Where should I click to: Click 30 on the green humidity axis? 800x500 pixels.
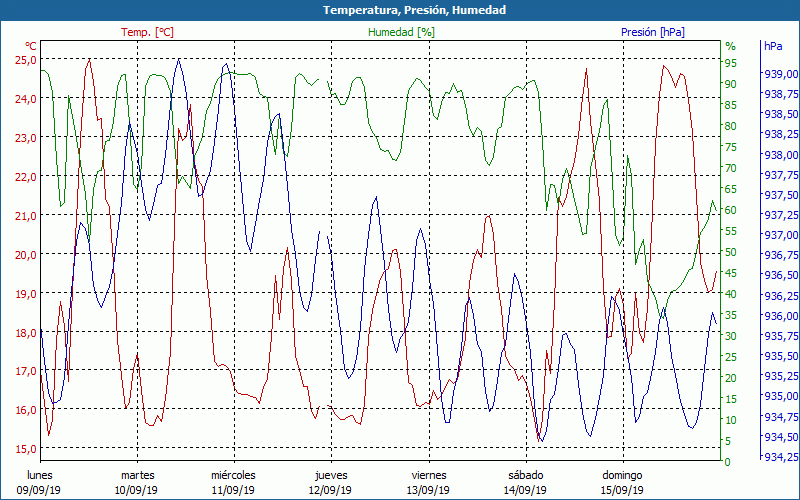click(731, 336)
